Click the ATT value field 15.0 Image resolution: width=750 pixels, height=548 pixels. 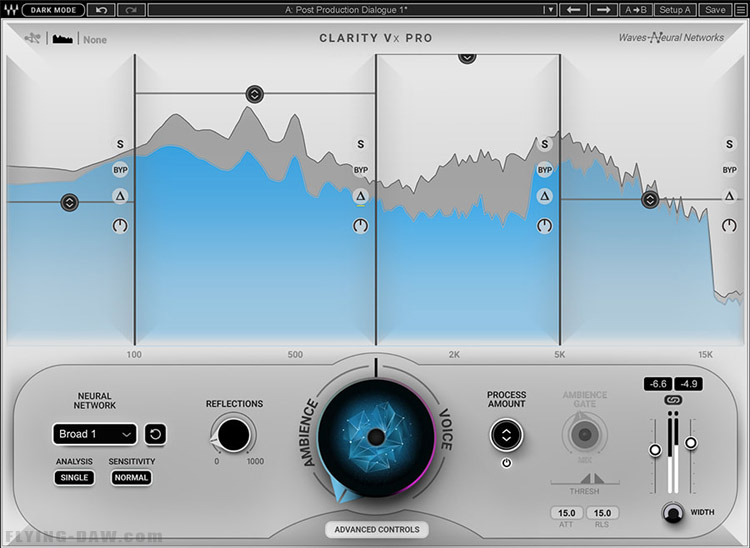click(566, 513)
